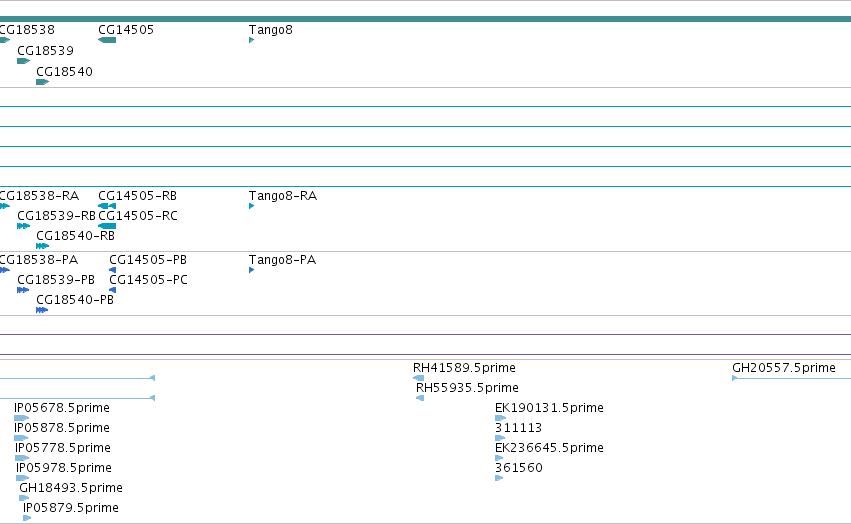Screen dimensions: 851x524
Task: Select protein CG18540-PB label
Action: tap(75, 300)
